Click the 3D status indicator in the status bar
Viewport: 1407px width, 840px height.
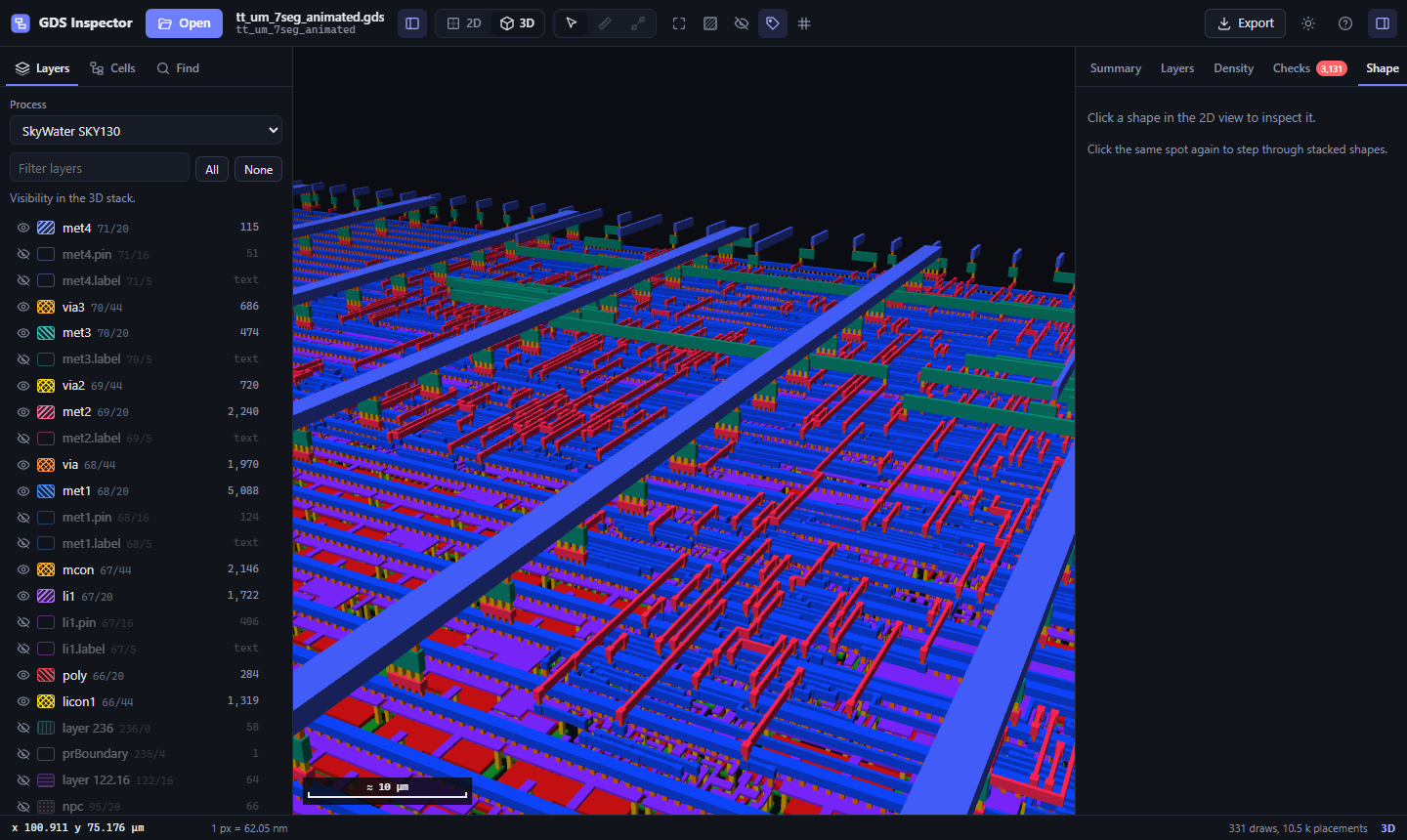point(1387,828)
